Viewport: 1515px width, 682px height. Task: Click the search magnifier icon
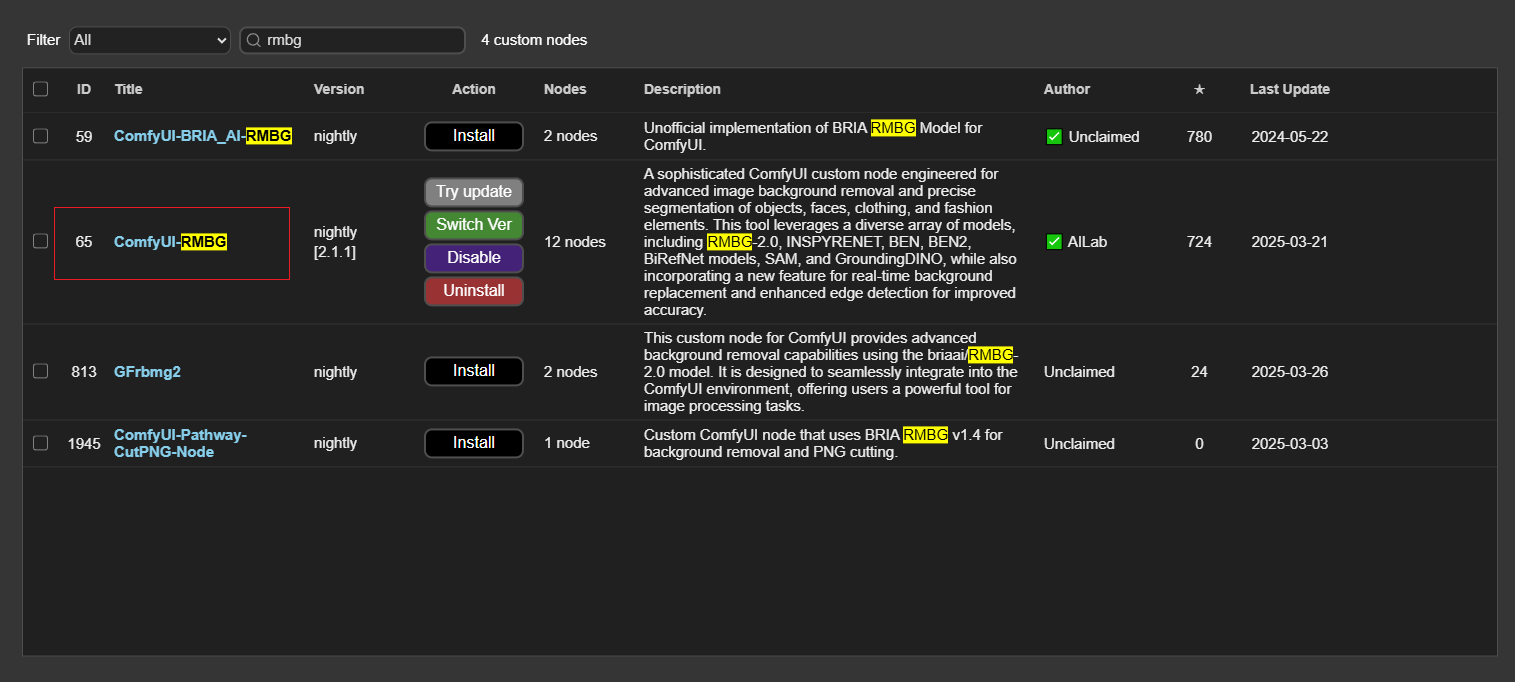point(253,40)
